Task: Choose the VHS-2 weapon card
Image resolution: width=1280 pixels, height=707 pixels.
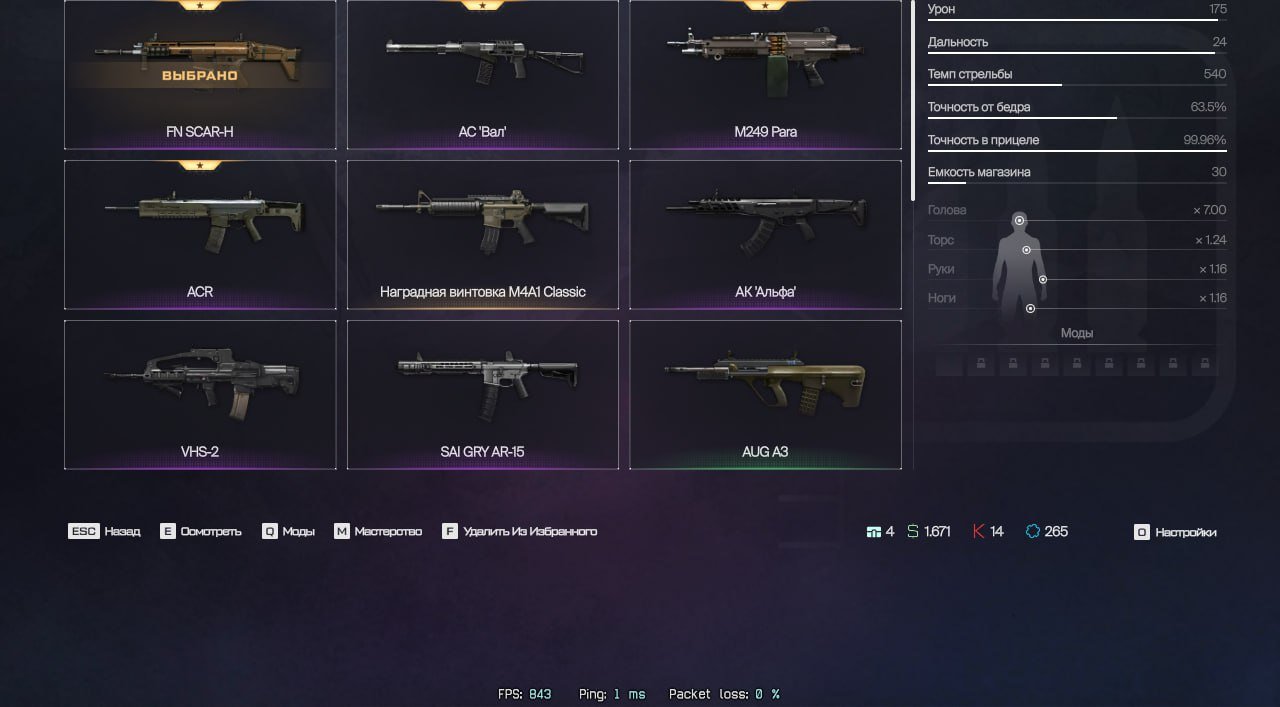Action: (x=200, y=395)
